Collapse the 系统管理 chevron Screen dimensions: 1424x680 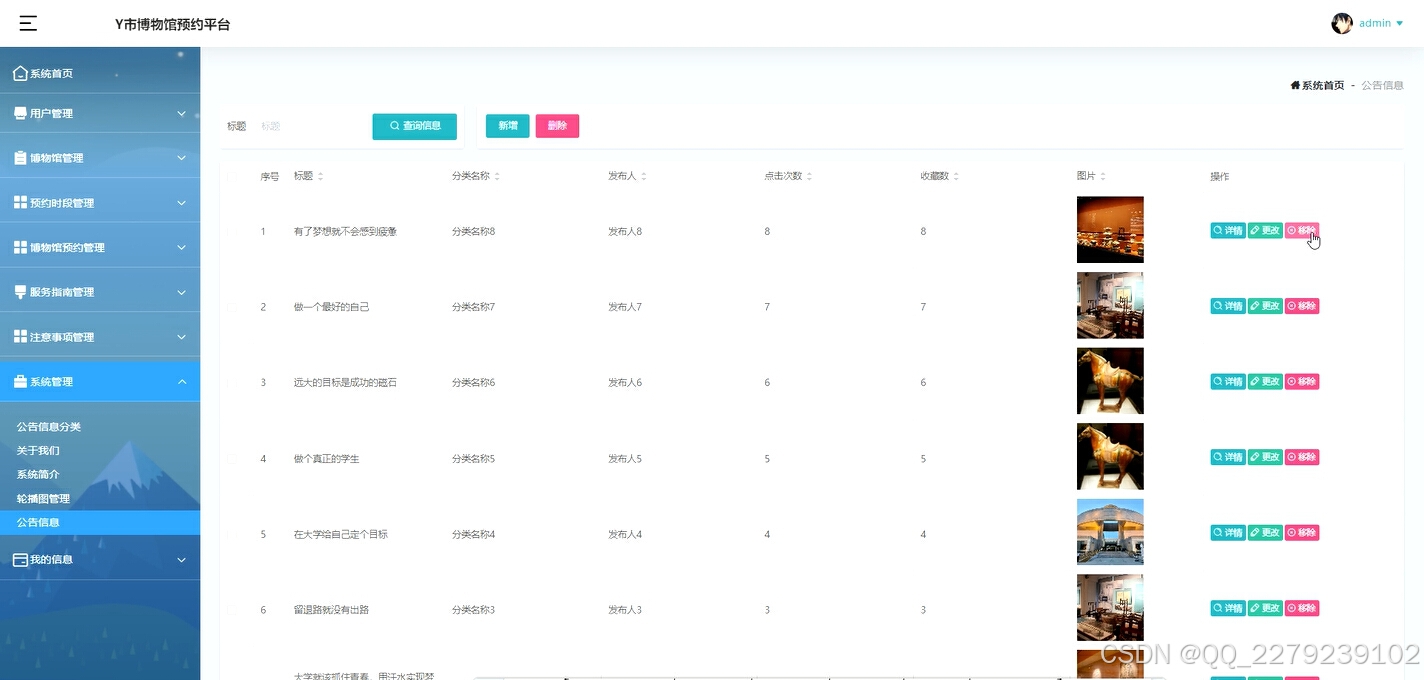(x=182, y=381)
